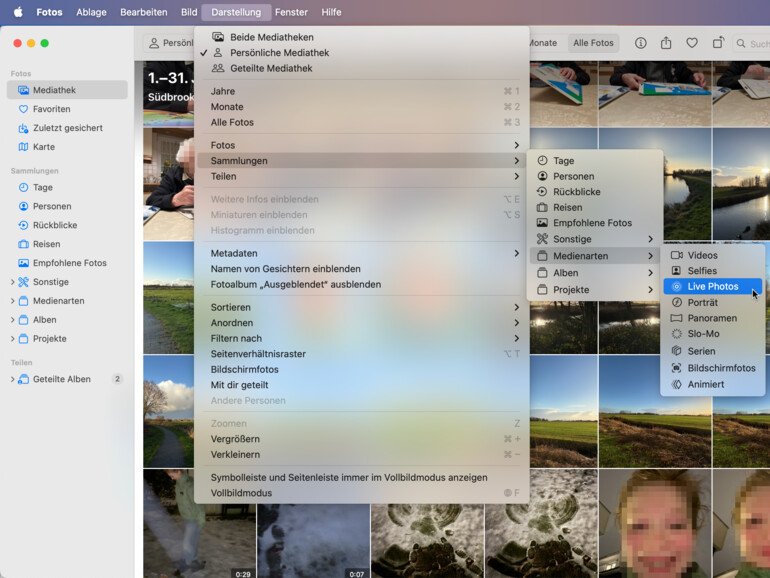Screen dimensions: 770x578
Task: Click the search field in the toolbar
Action: (x=752, y=43)
